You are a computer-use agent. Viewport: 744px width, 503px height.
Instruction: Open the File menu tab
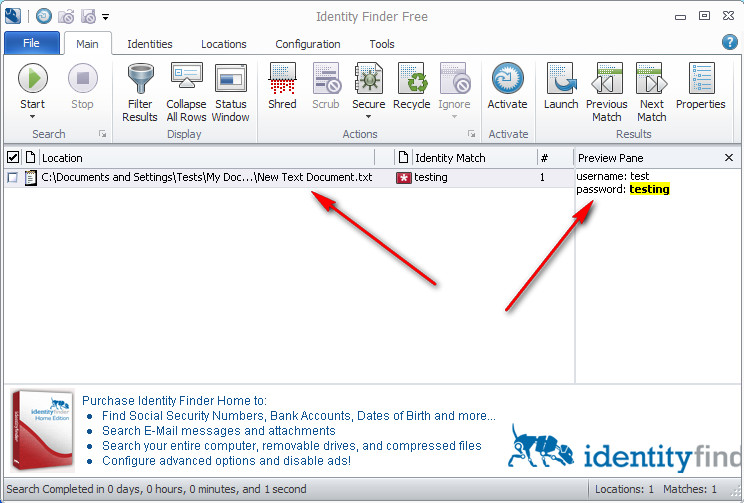point(31,43)
